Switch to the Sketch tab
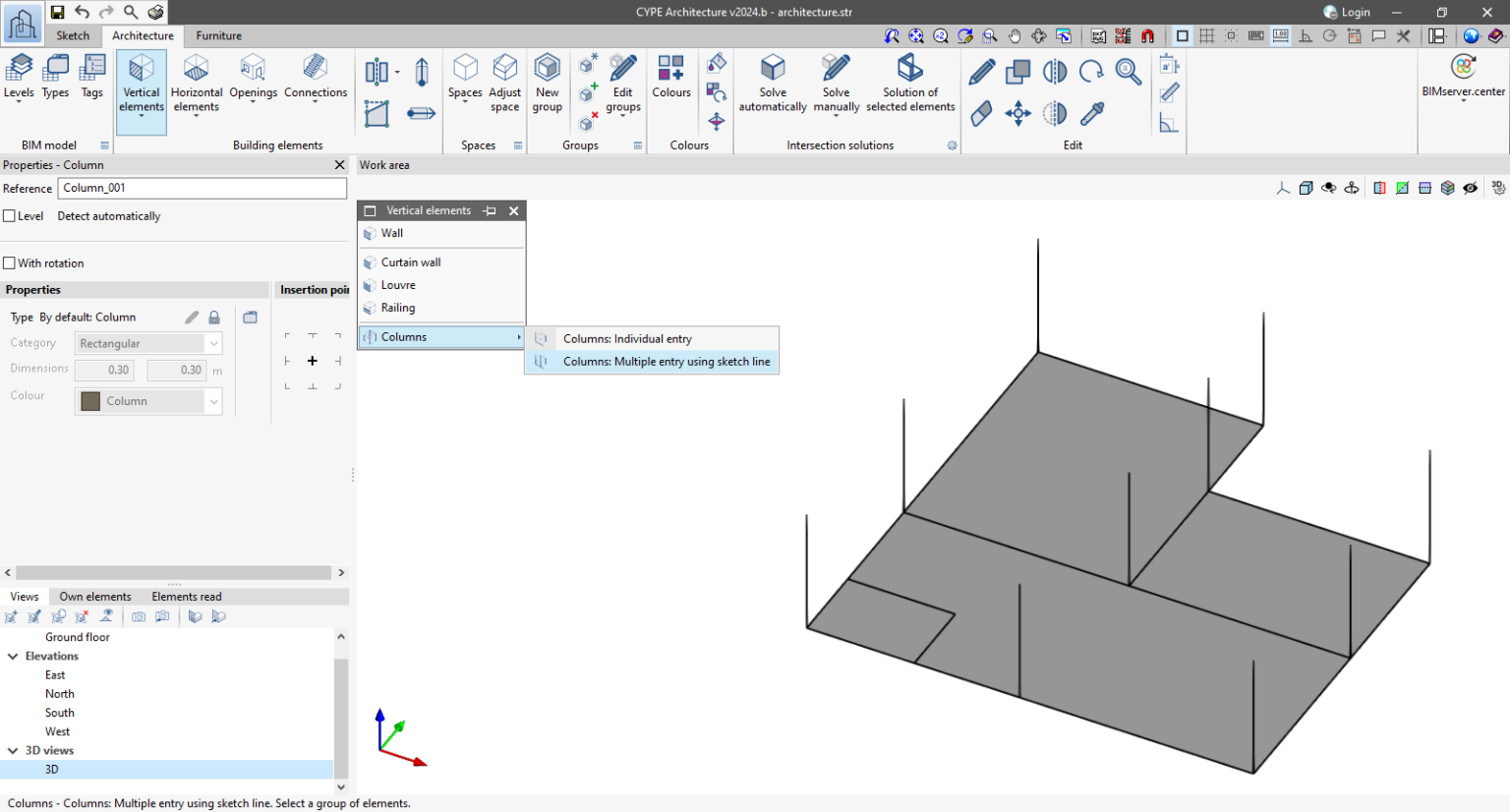 point(73,35)
